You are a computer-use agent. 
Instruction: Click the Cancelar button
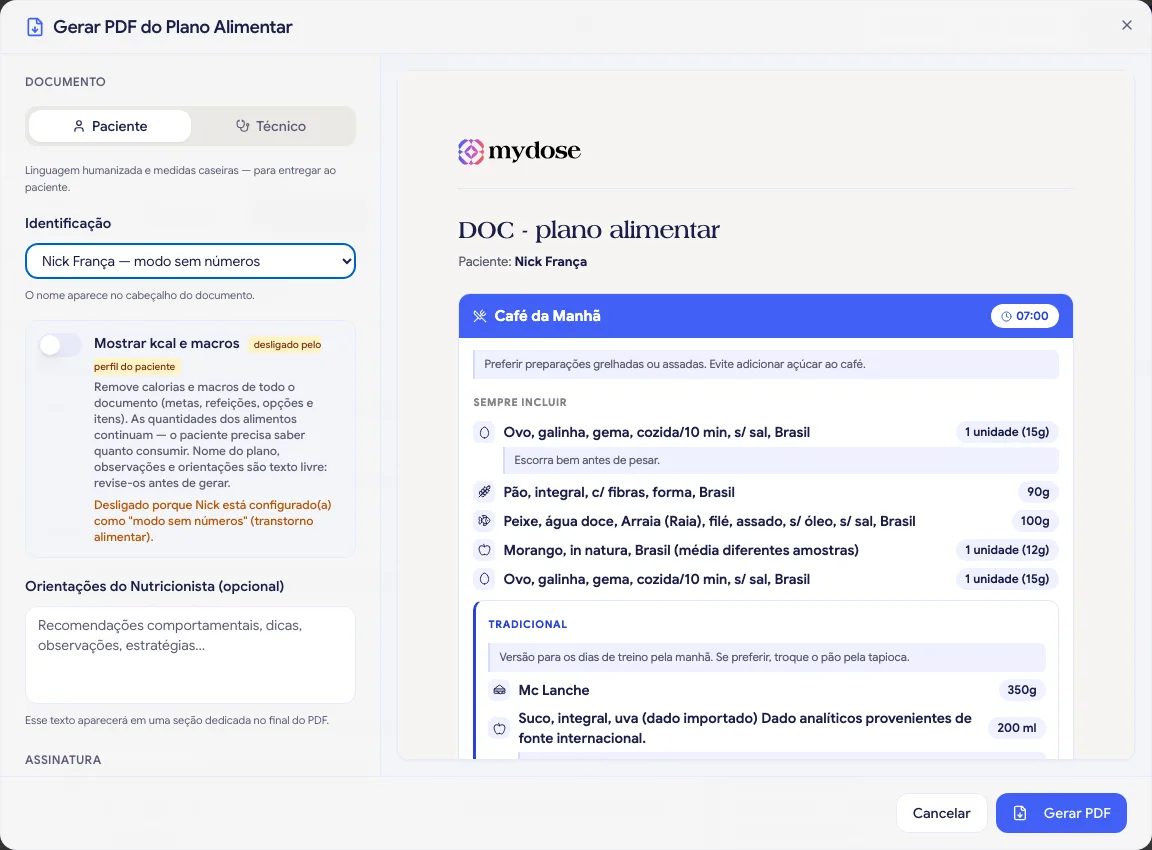tap(941, 813)
